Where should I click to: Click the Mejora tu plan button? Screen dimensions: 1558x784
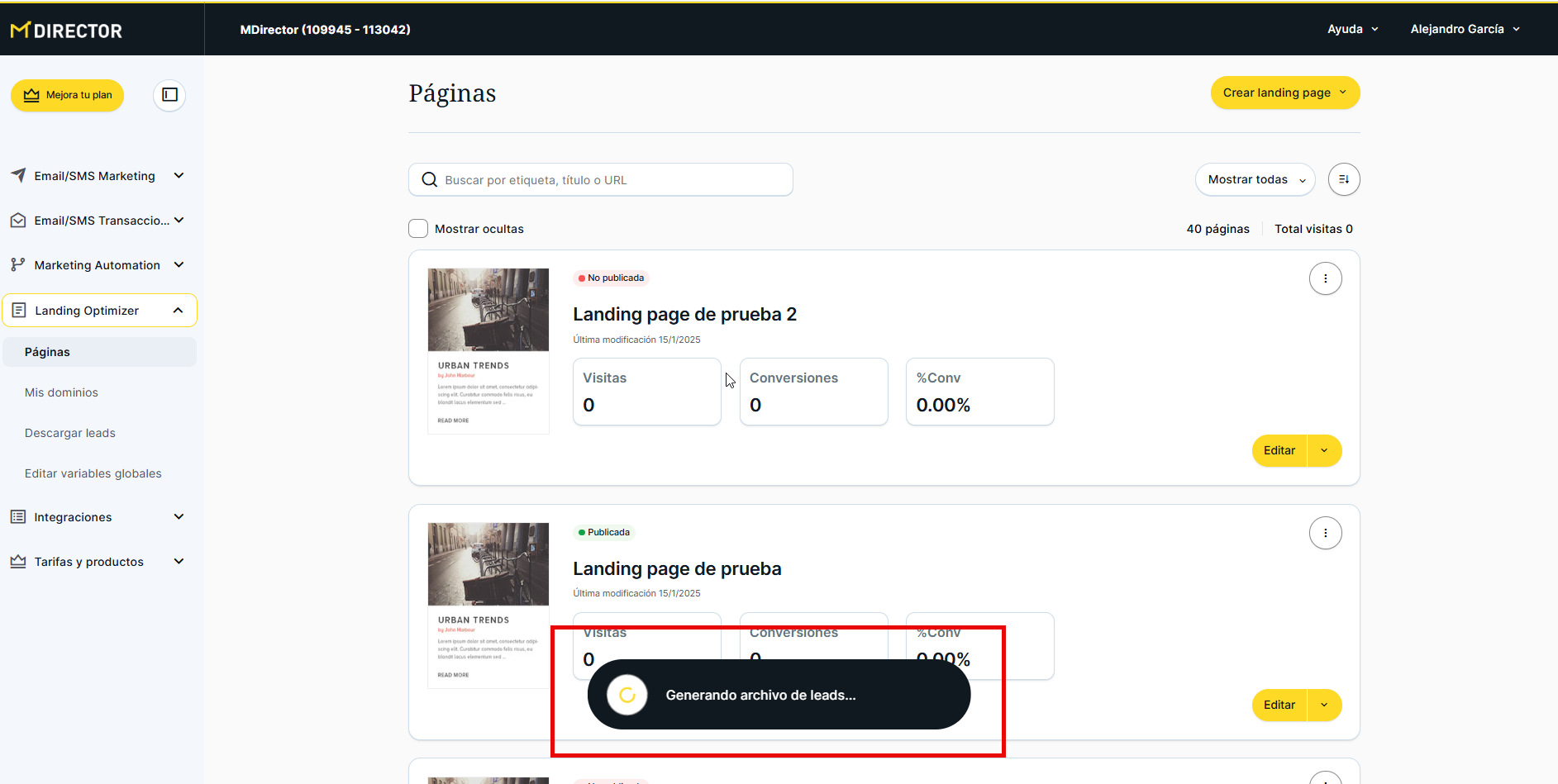(x=68, y=95)
